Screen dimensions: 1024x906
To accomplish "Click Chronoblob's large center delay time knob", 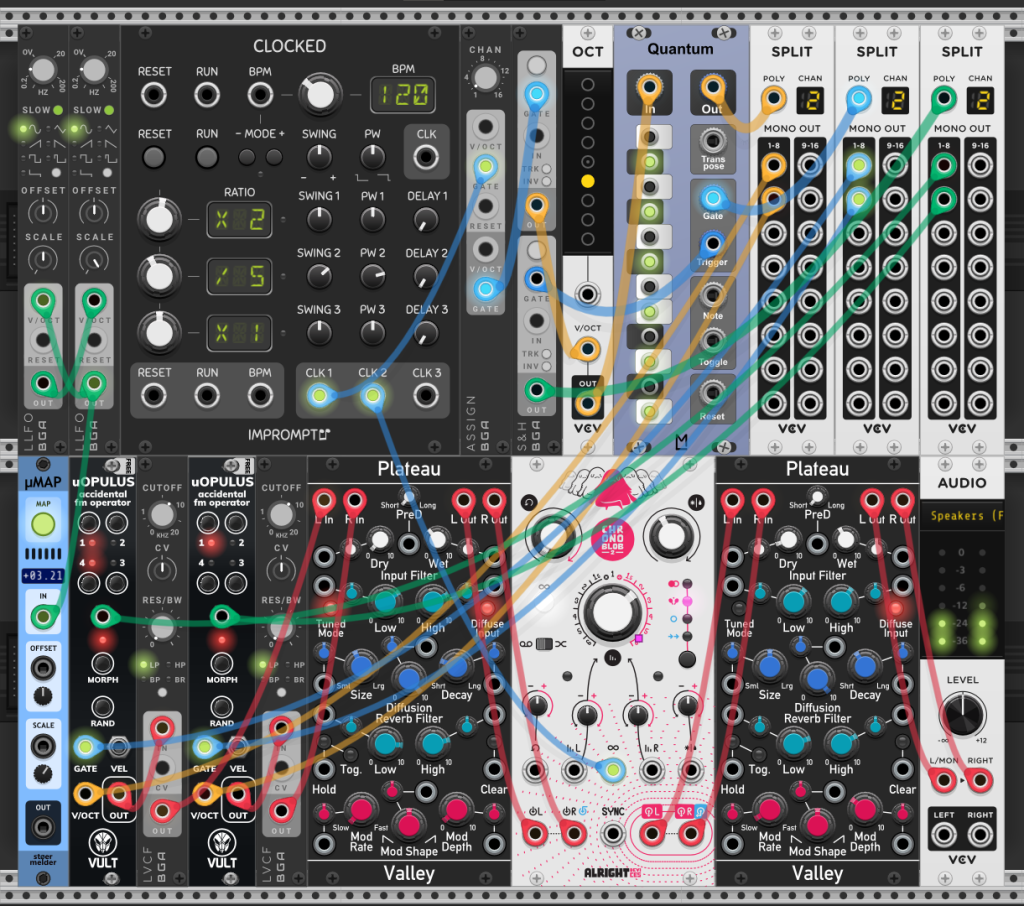I will click(612, 611).
